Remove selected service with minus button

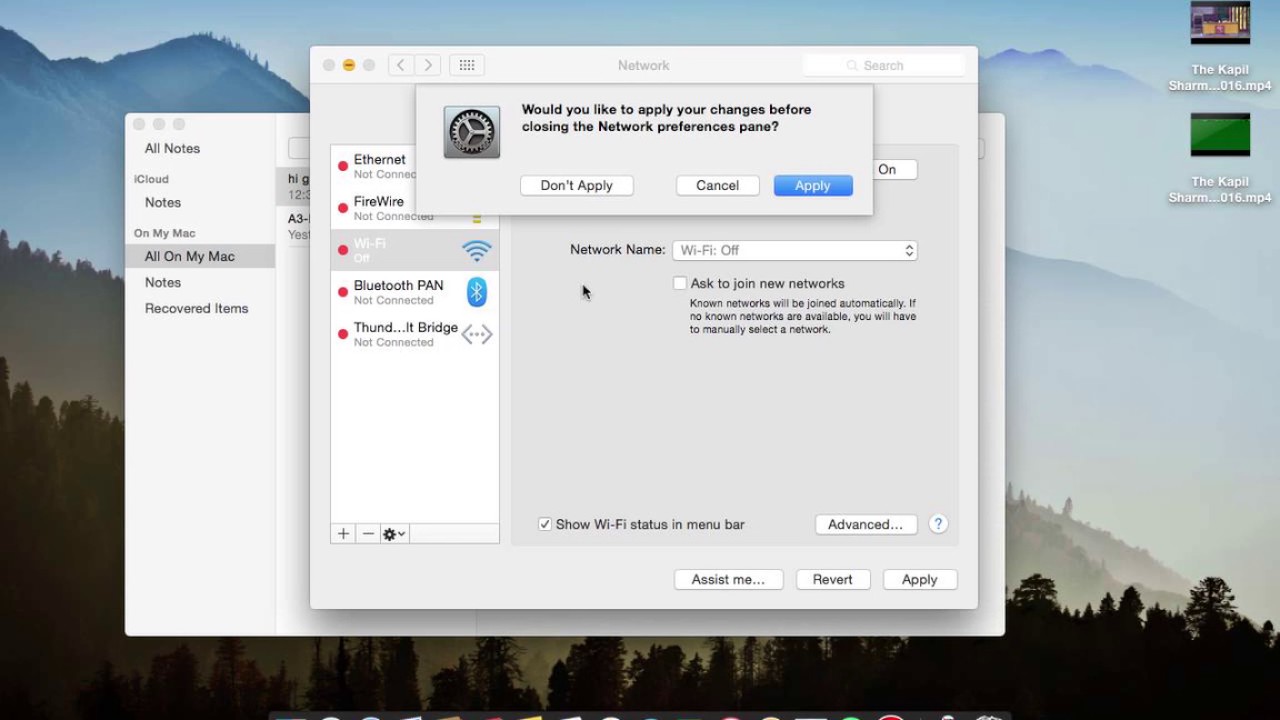pyautogui.click(x=368, y=534)
